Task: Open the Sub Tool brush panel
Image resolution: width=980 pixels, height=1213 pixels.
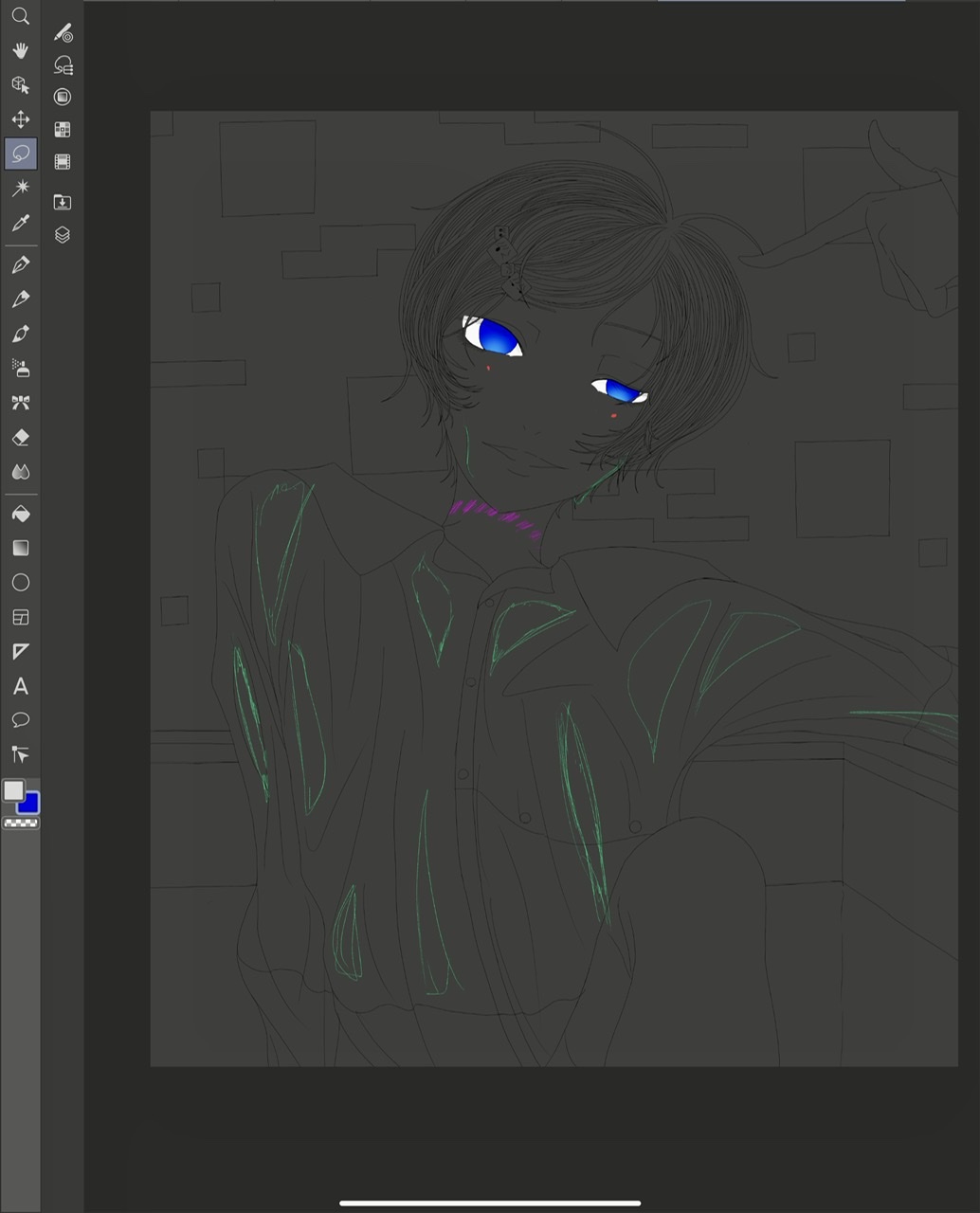Action: click(63, 34)
